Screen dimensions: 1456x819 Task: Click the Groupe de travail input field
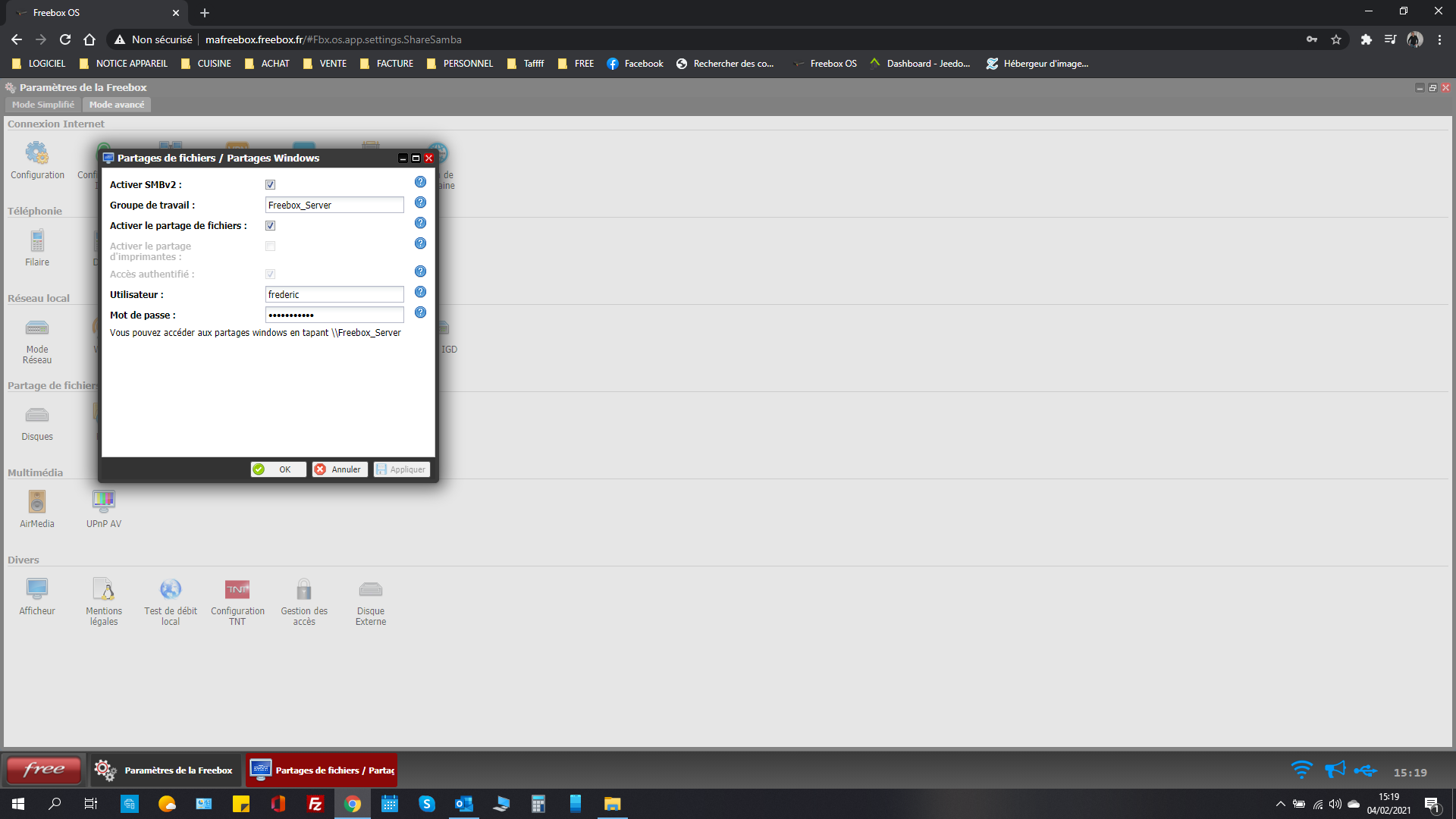pos(334,205)
